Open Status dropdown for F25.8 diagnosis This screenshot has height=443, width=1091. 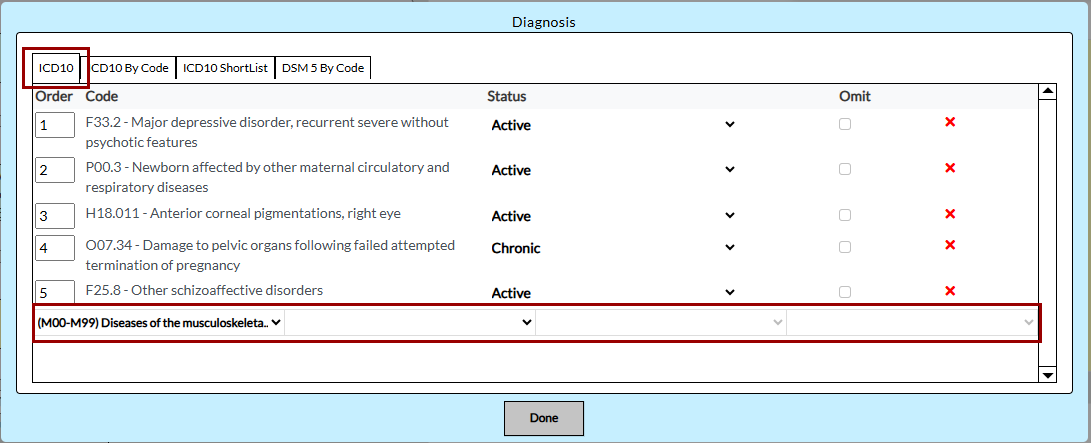[x=613, y=293]
